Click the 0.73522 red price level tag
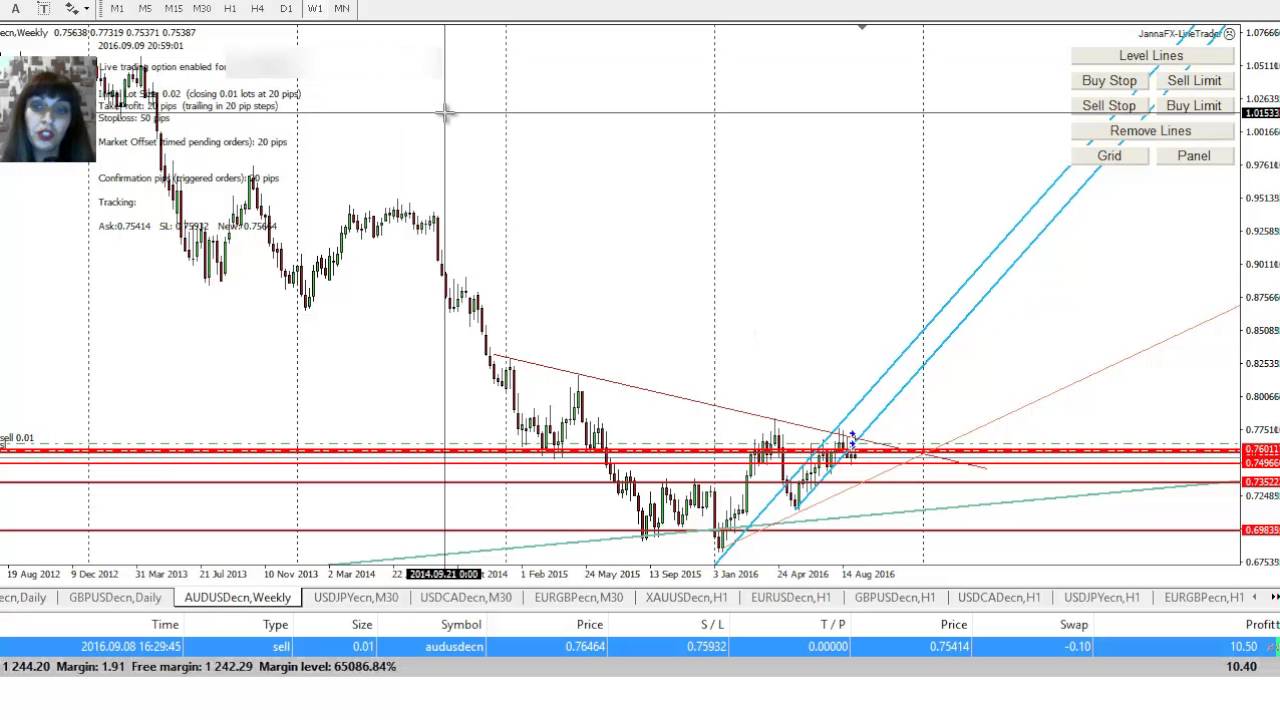Image resolution: width=1280 pixels, height=720 pixels. (x=1261, y=482)
